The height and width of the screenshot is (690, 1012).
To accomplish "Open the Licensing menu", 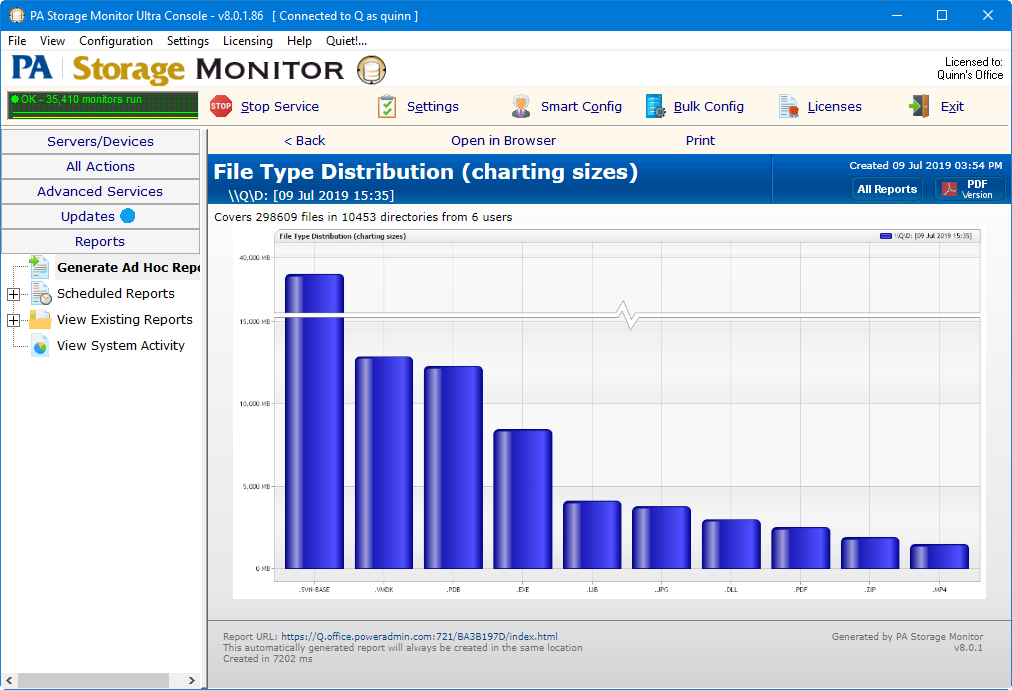I will tap(247, 41).
